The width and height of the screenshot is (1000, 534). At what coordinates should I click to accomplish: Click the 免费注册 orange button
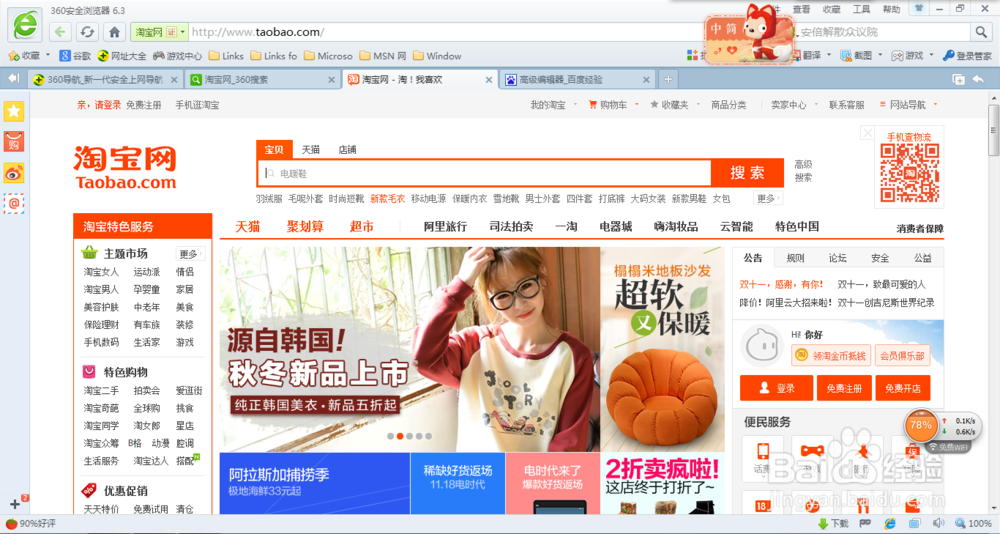[x=844, y=388]
